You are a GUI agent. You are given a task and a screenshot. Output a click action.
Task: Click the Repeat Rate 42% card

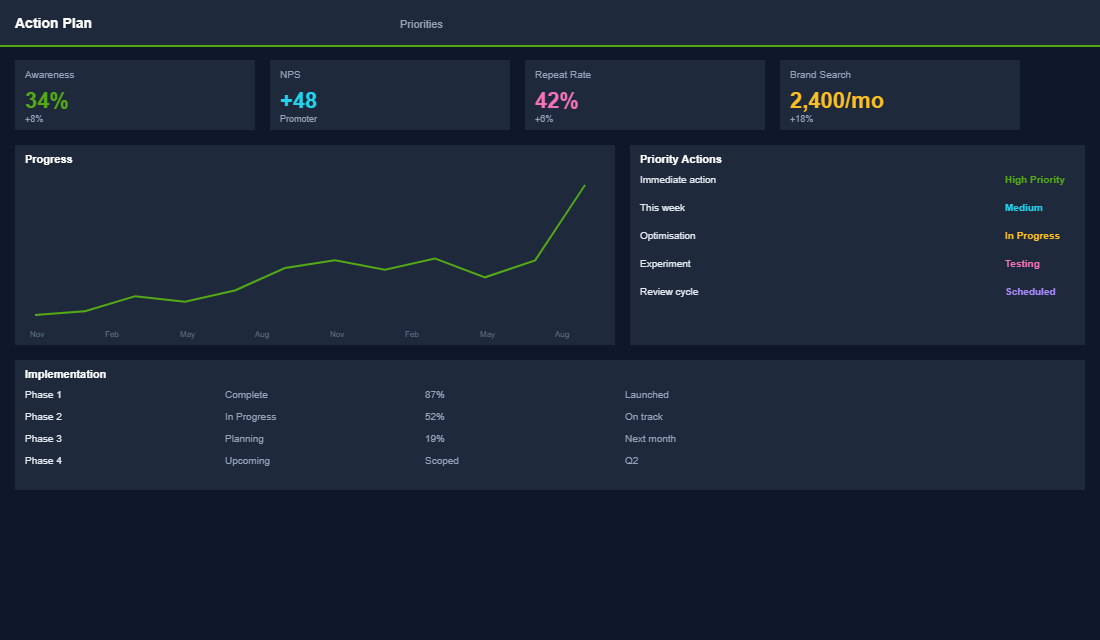point(644,94)
